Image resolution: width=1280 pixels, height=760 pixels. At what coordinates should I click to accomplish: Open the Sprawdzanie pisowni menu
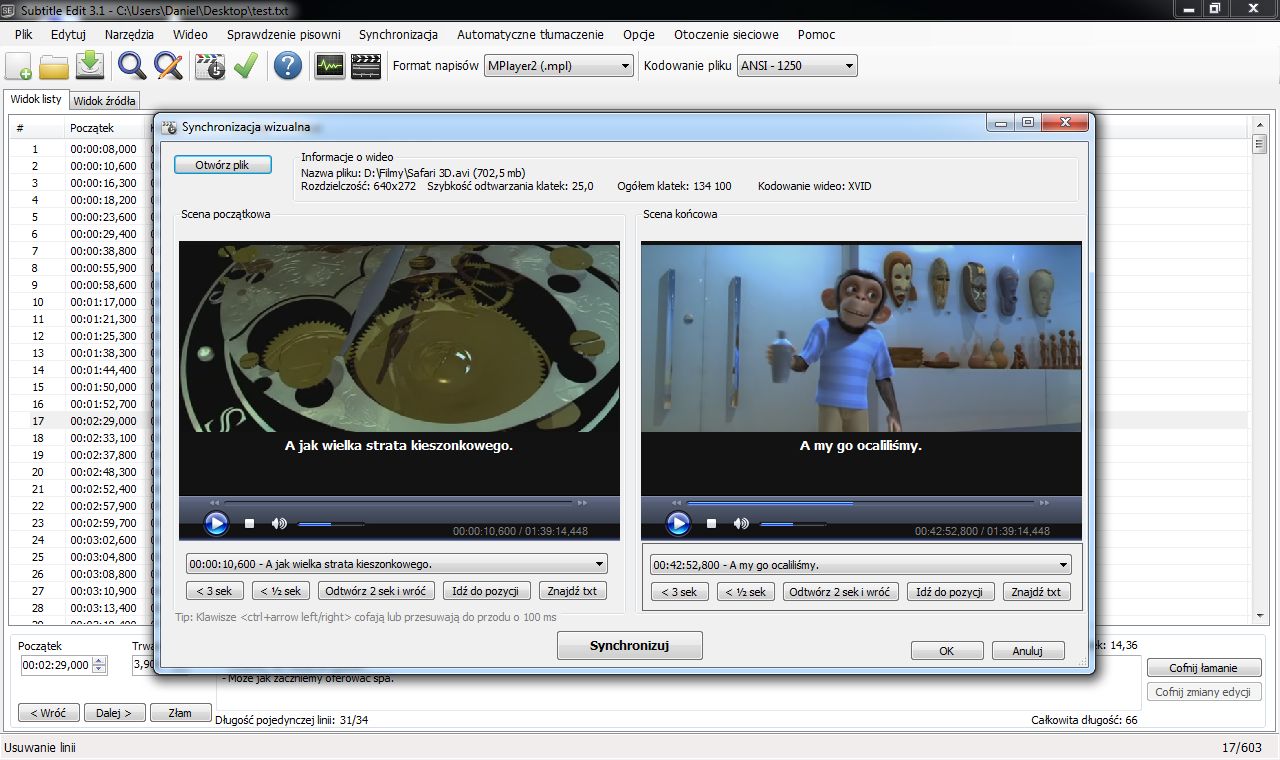(x=283, y=34)
